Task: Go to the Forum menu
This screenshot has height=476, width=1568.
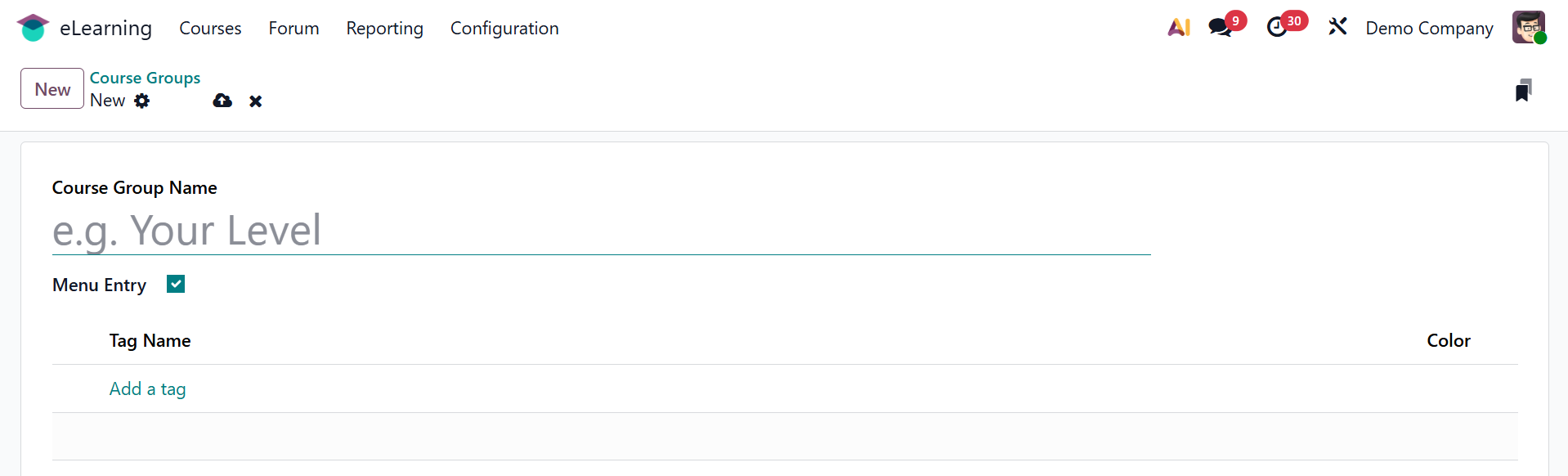Action: (293, 28)
